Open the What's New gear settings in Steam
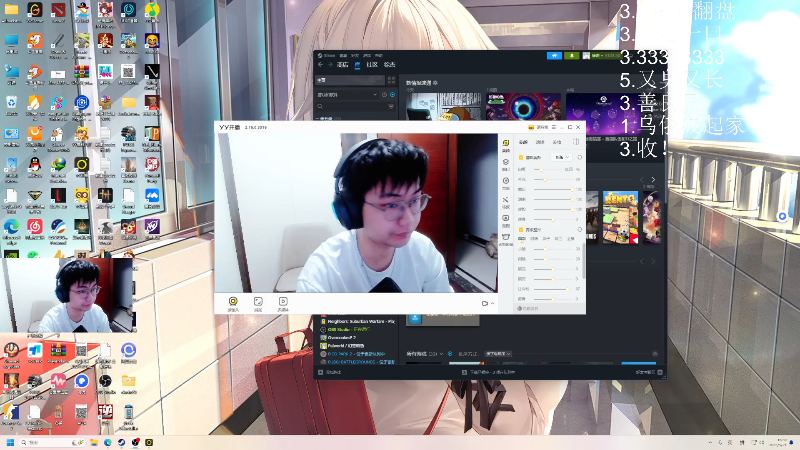This screenshot has height=450, width=800. 435,83
